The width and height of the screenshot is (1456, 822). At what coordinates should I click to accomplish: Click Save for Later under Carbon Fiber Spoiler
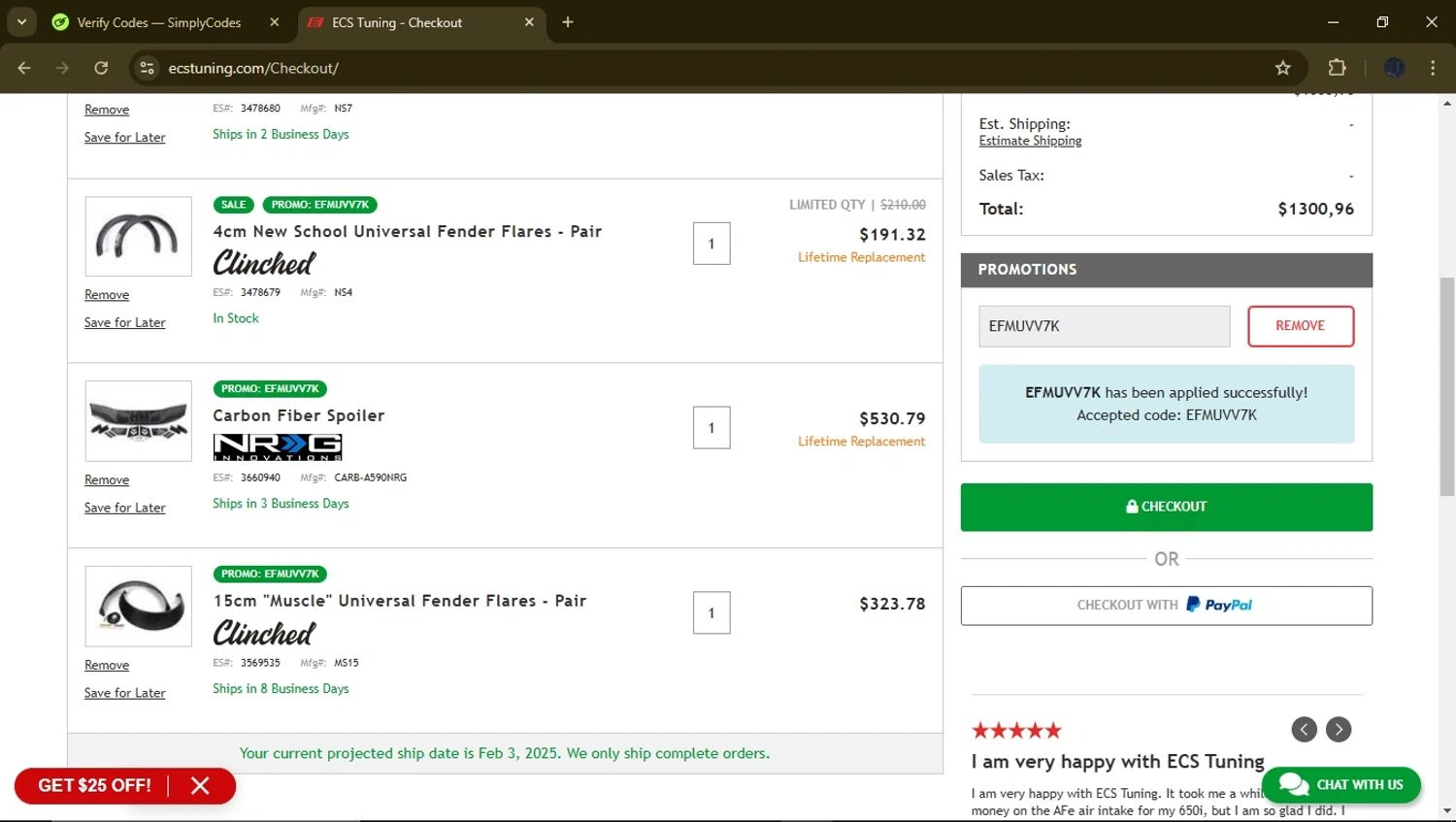coord(124,508)
